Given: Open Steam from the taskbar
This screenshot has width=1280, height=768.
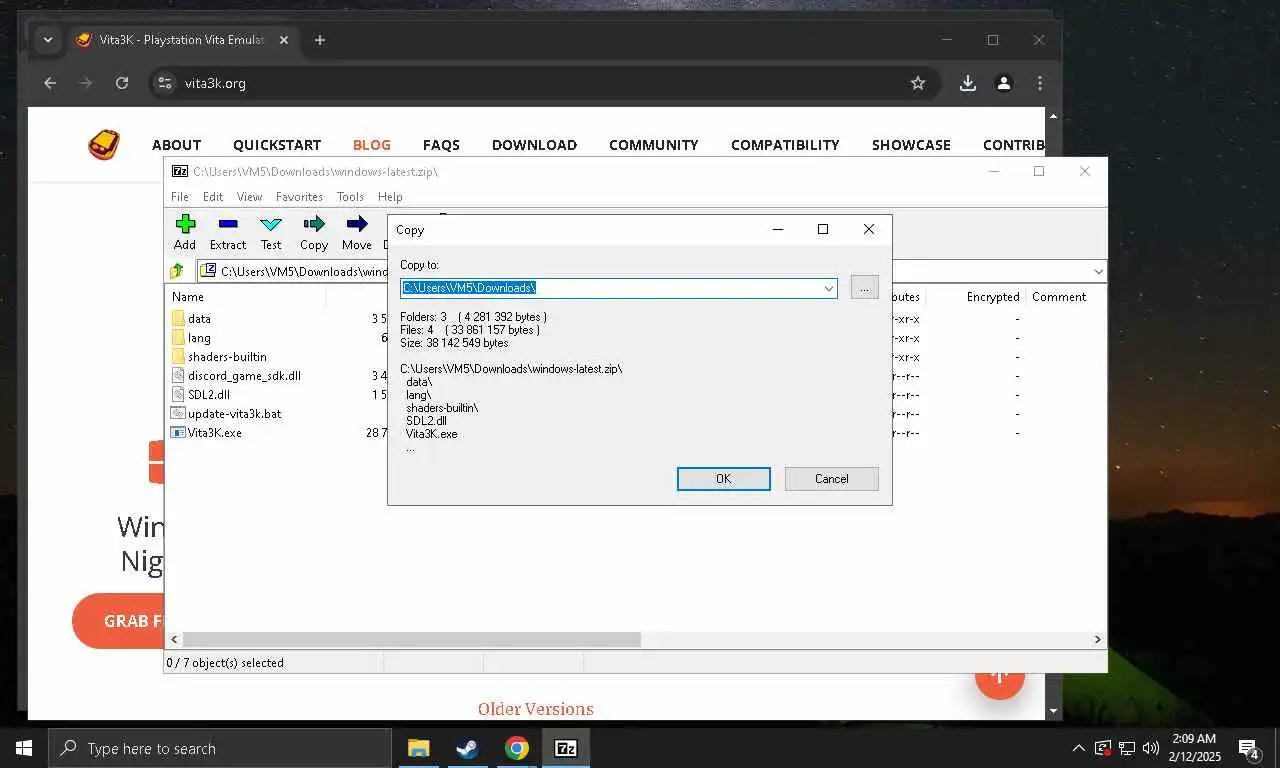Looking at the screenshot, I should coord(467,748).
